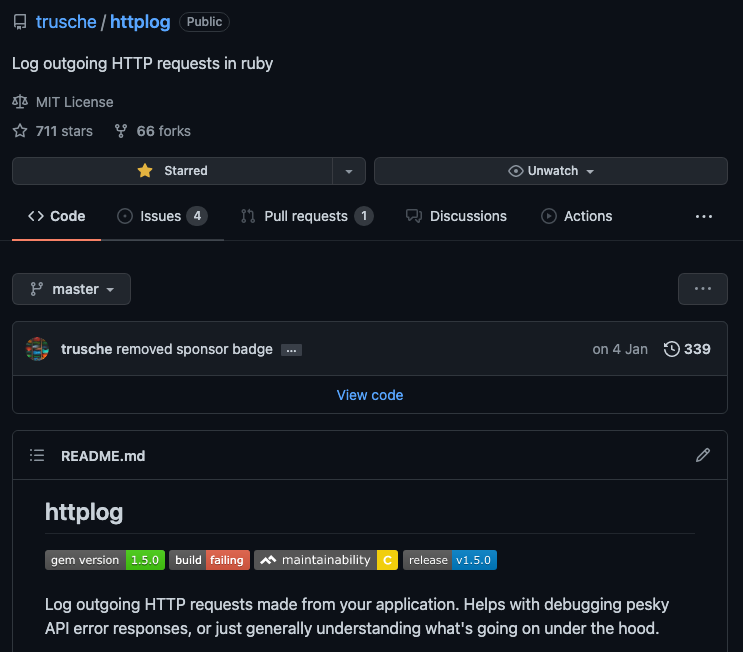The width and height of the screenshot is (743, 652).
Task: Expand the commit message ellipsis
Action: point(291,350)
